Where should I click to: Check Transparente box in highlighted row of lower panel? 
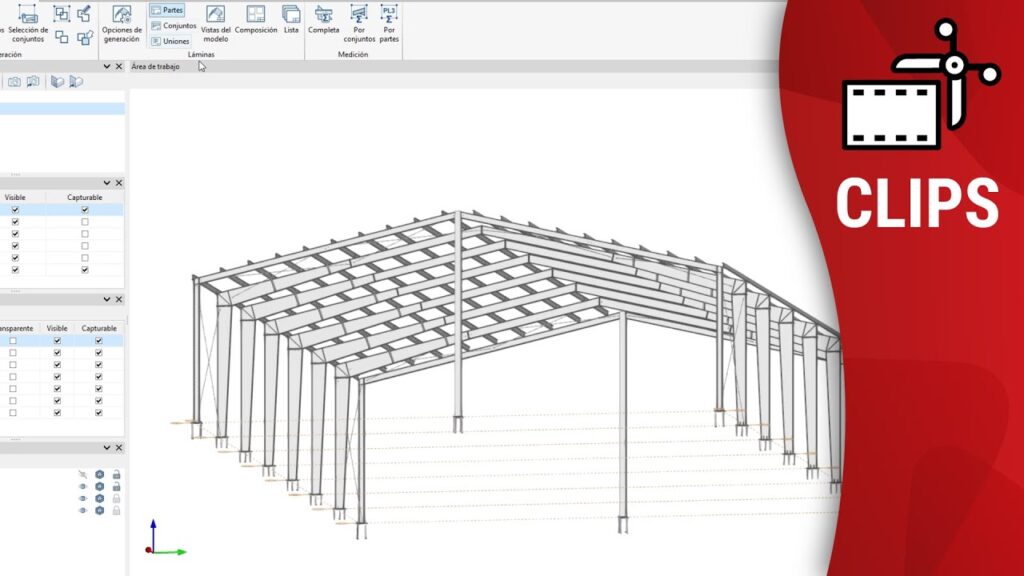[x=13, y=341]
